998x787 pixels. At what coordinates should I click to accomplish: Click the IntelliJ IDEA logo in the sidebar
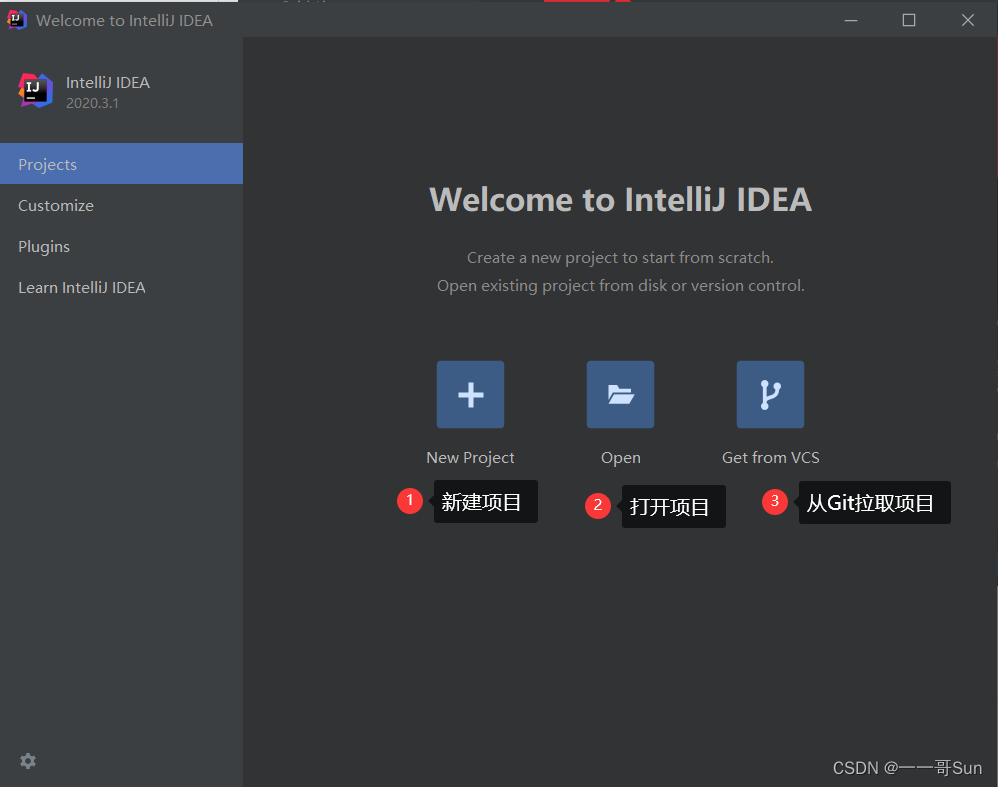[x=35, y=90]
